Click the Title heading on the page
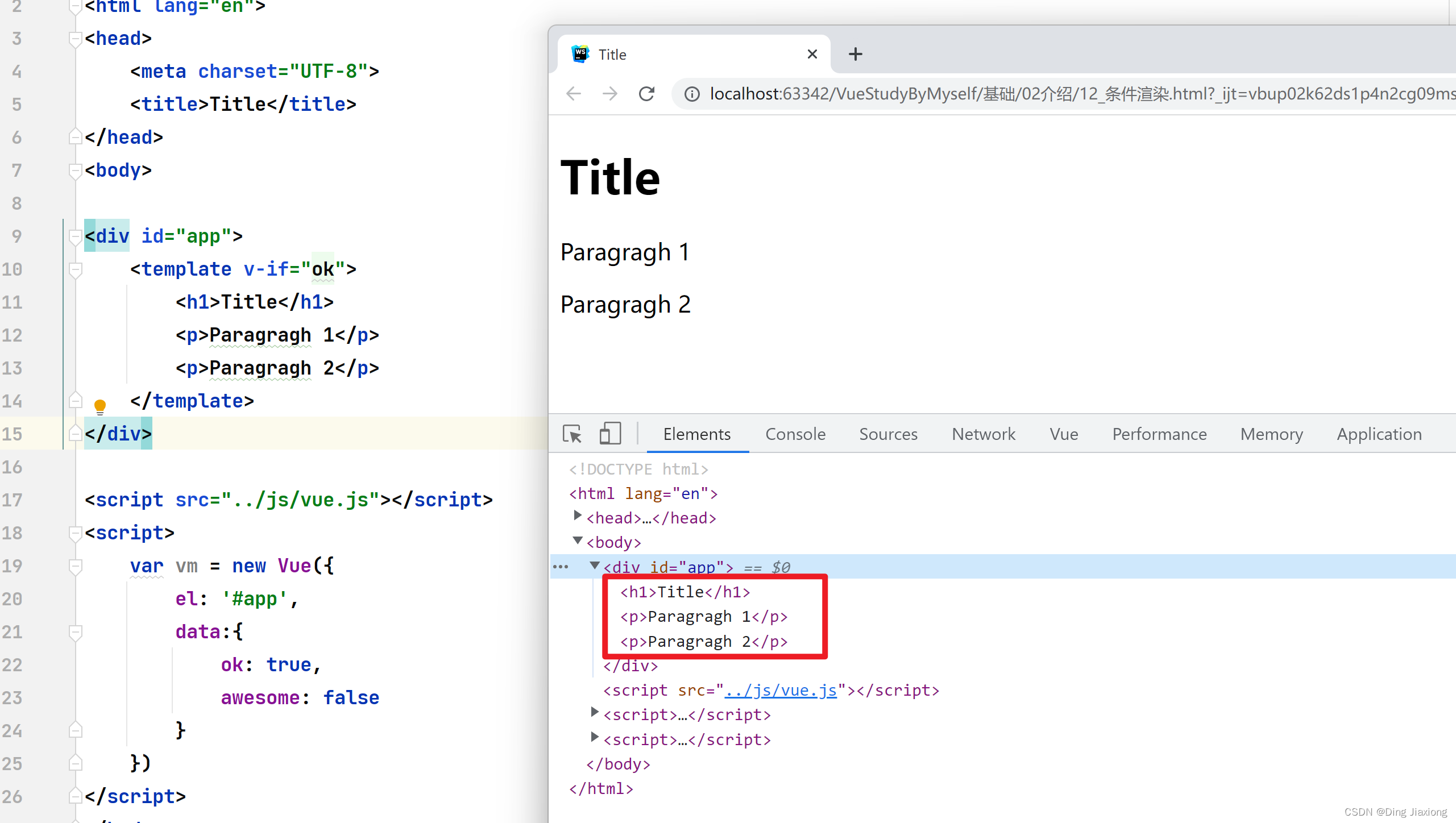 [610, 178]
